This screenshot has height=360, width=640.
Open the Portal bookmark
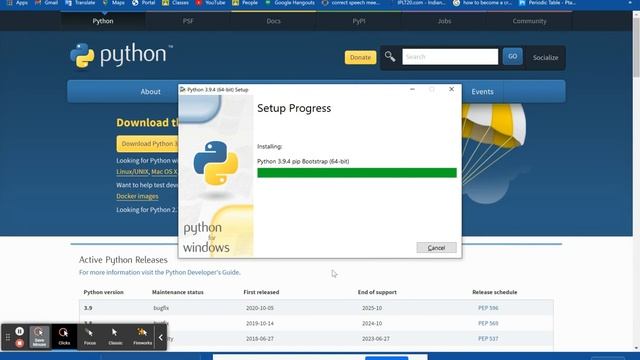[x=144, y=2]
